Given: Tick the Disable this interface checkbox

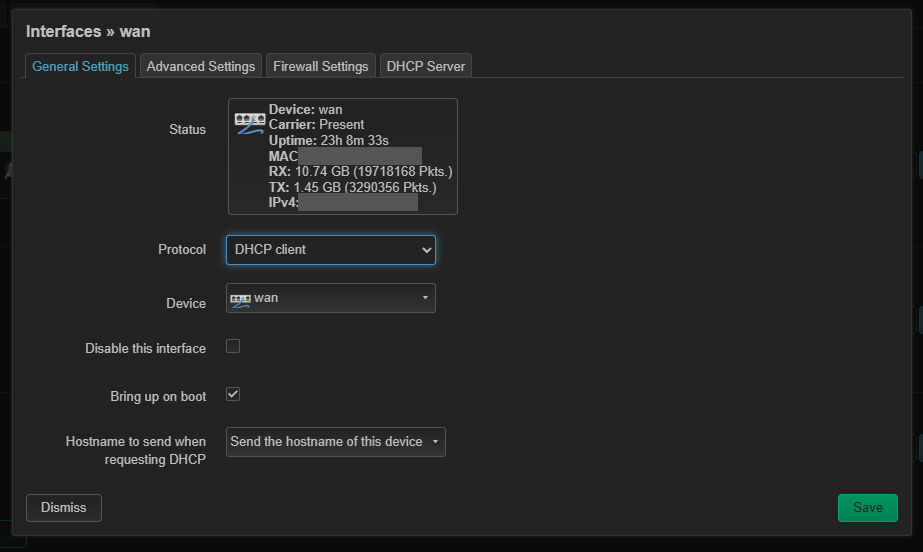Looking at the screenshot, I should tap(233, 346).
